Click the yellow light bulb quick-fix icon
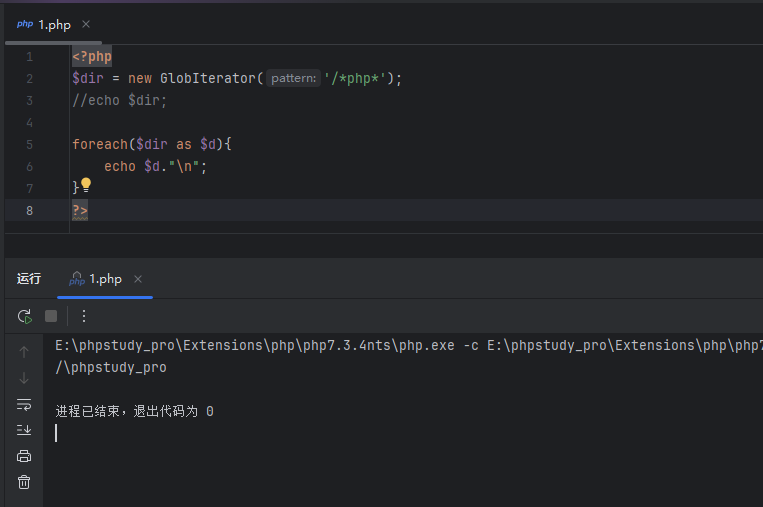763x507 pixels. (86, 185)
